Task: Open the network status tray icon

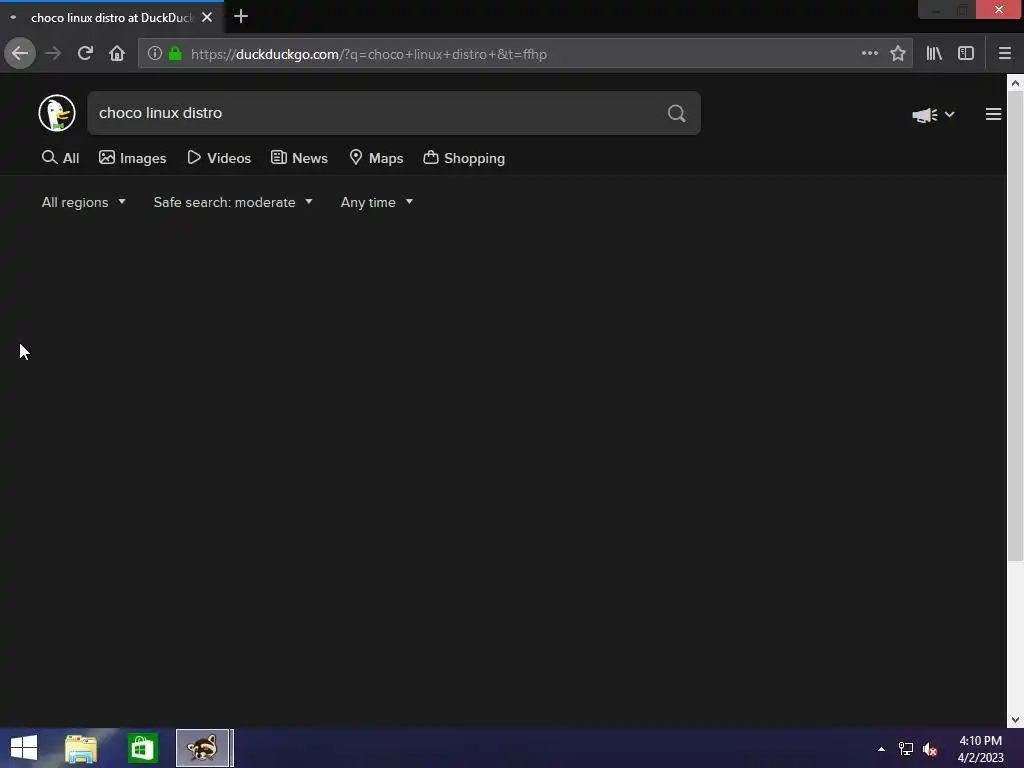Action: coord(906,749)
